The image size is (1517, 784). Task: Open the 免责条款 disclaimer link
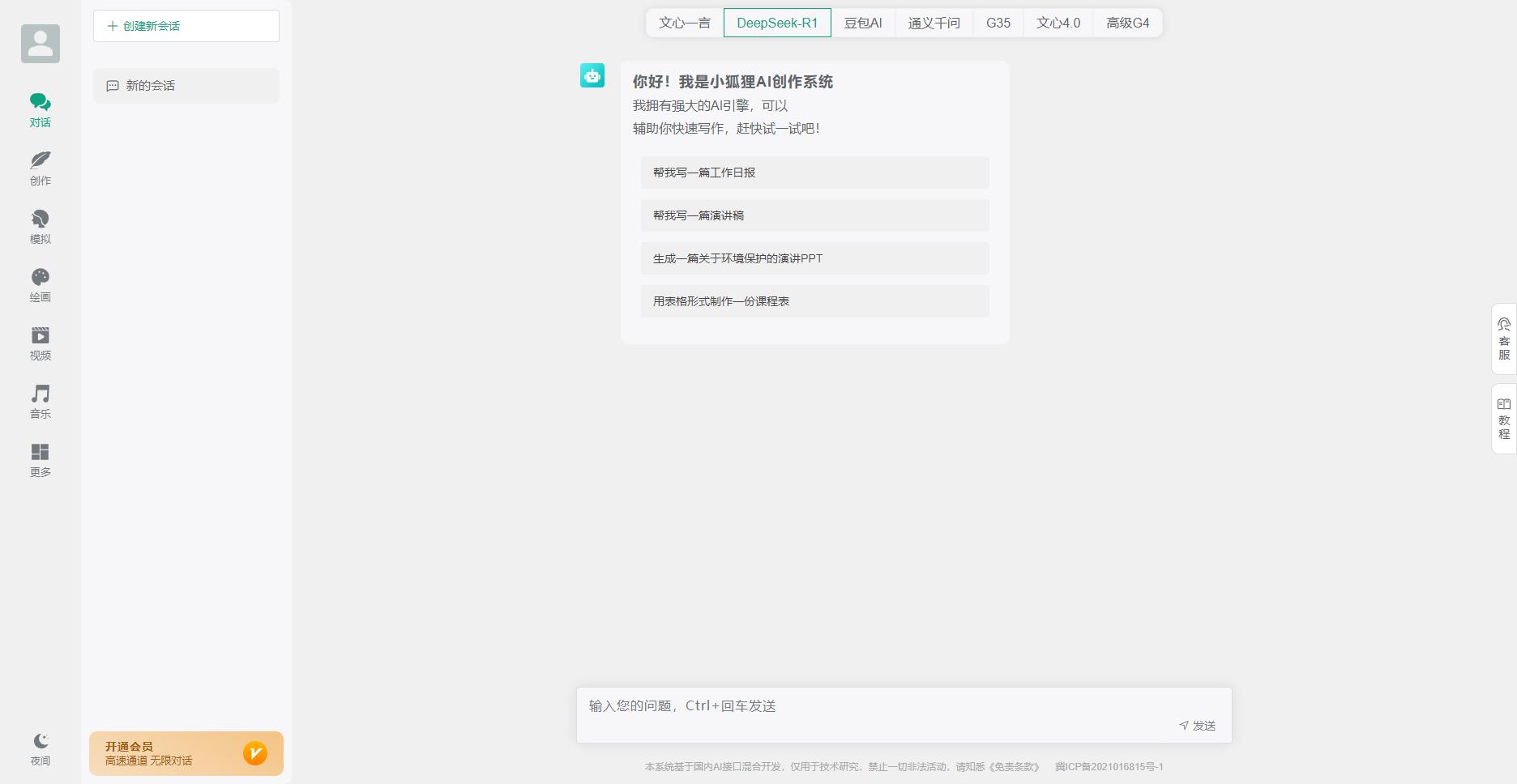pyautogui.click(x=1013, y=766)
